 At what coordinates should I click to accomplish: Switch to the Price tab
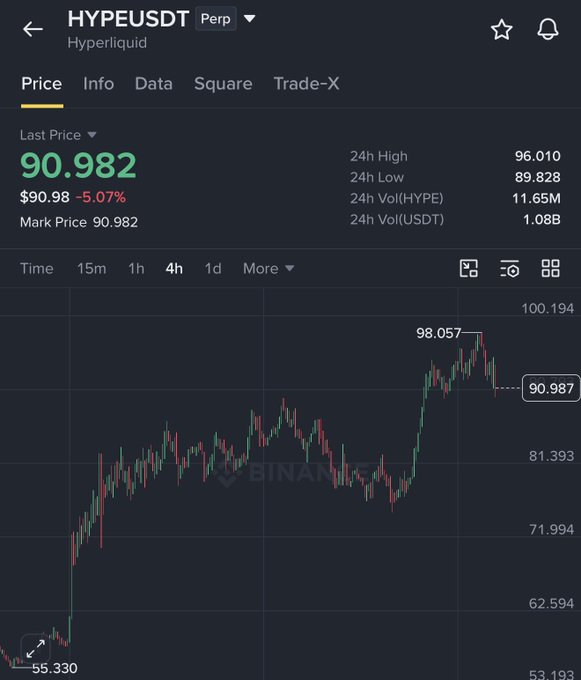[42, 84]
